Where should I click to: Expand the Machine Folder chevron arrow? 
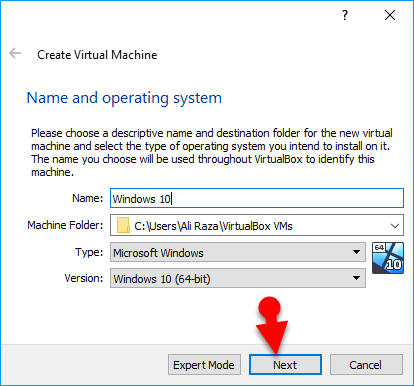[x=395, y=226]
